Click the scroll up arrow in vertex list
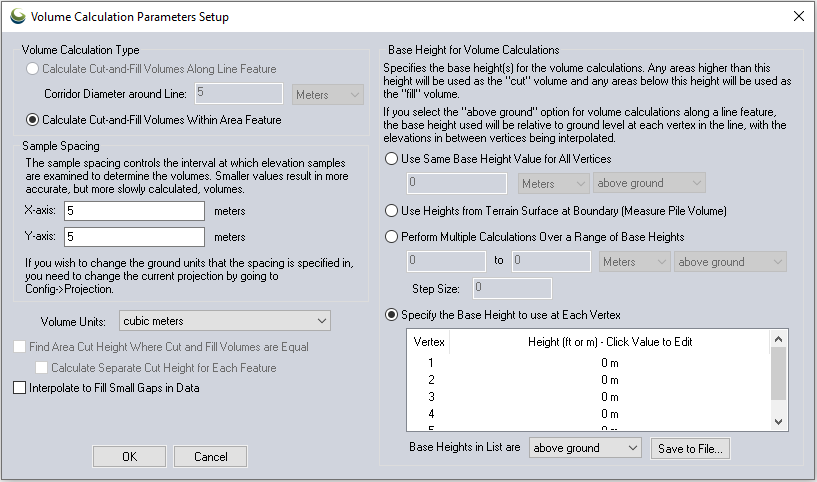817x482 pixels. coord(779,341)
